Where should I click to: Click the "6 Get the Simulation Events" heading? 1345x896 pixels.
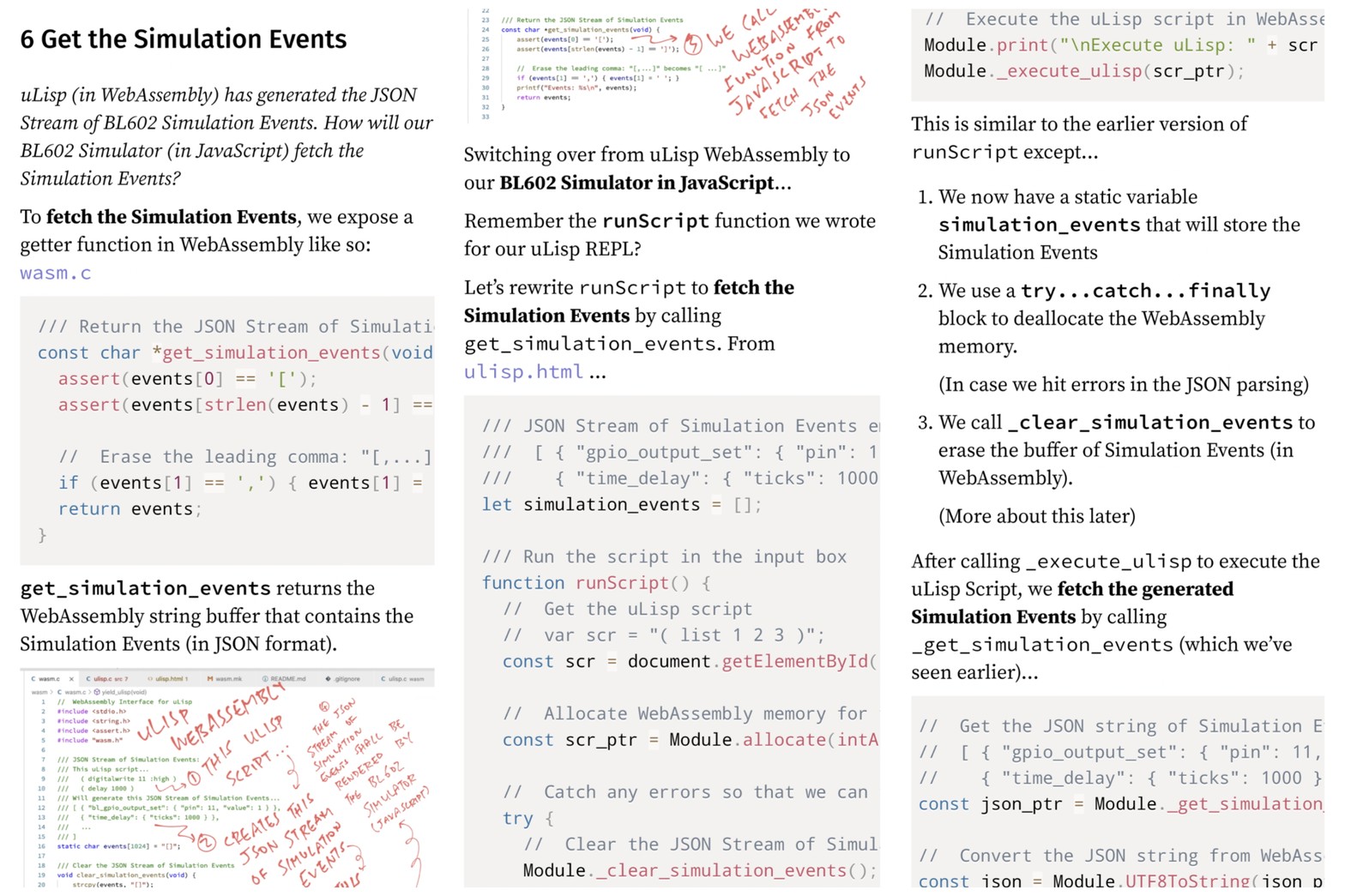[x=184, y=39]
